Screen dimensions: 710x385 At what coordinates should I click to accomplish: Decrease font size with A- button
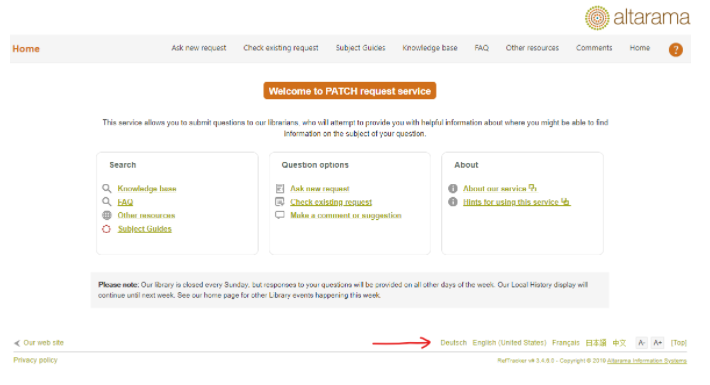pos(641,343)
